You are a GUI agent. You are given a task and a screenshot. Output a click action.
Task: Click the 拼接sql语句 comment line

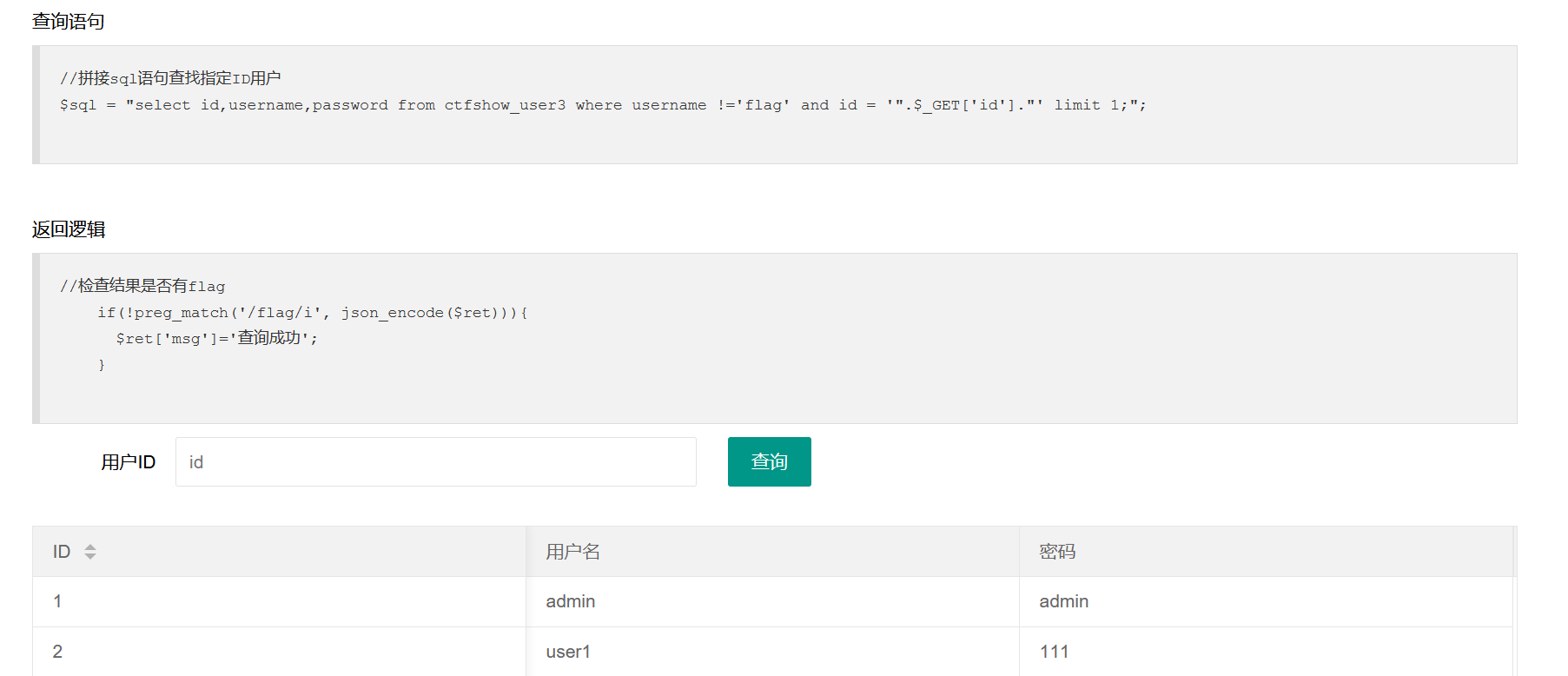(x=170, y=78)
